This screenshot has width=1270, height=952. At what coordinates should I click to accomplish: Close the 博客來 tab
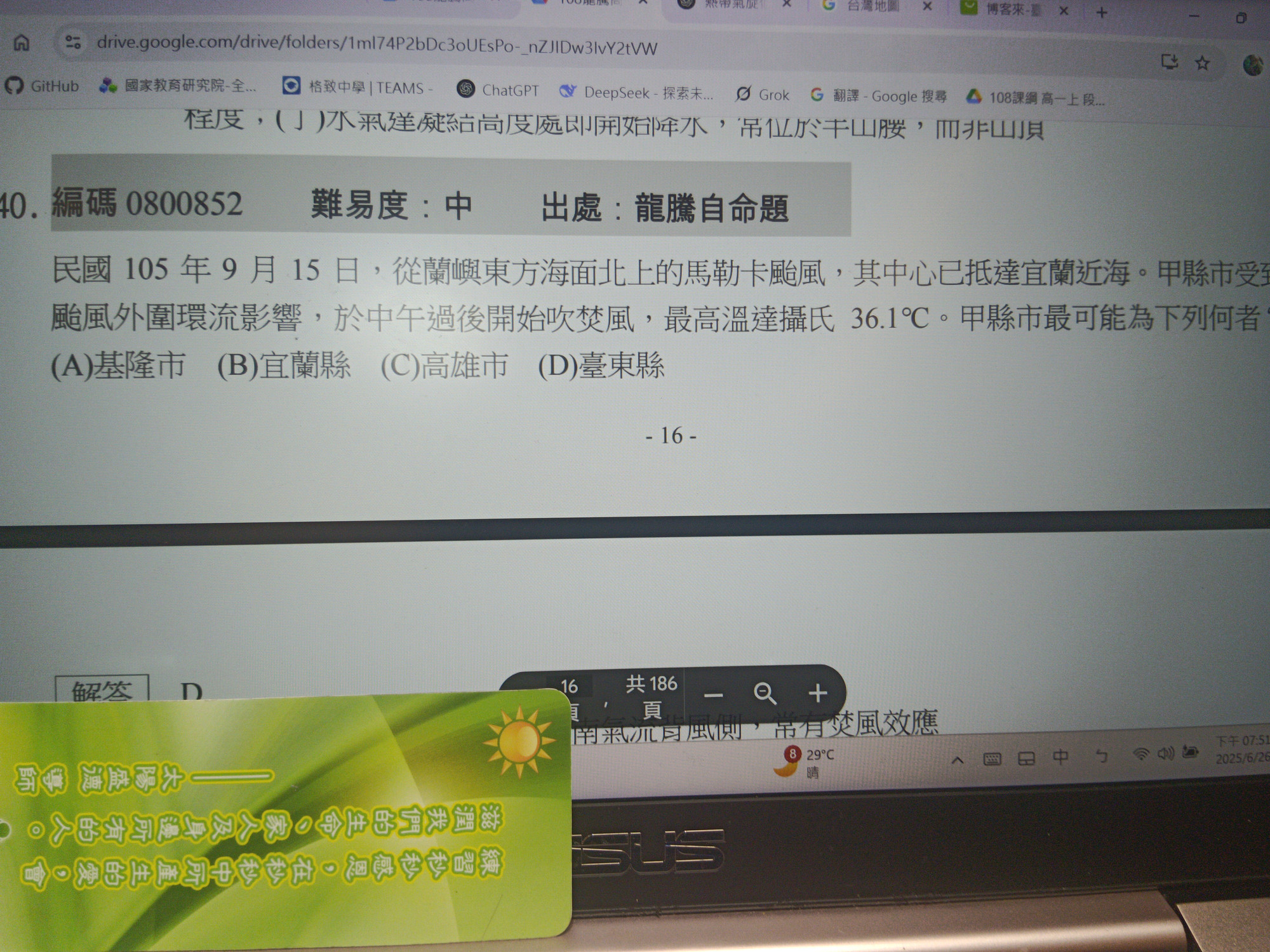1064,10
